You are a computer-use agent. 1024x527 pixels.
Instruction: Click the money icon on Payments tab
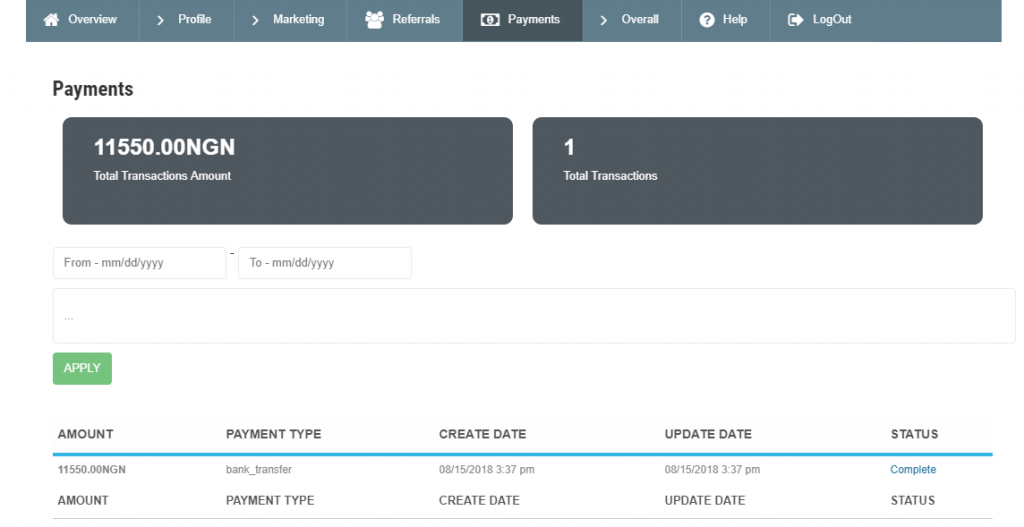click(490, 20)
